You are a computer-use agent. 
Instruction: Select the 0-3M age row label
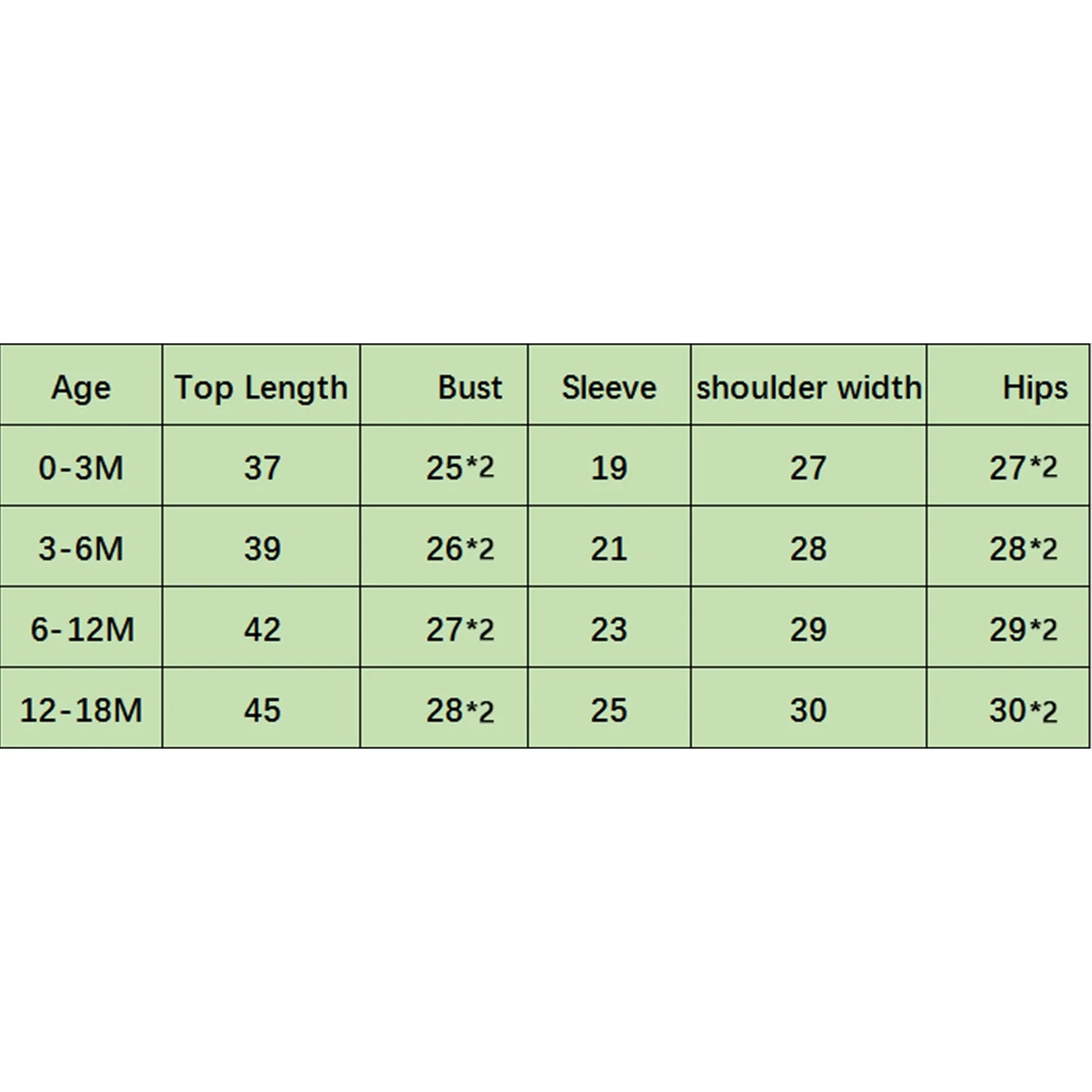(x=81, y=468)
